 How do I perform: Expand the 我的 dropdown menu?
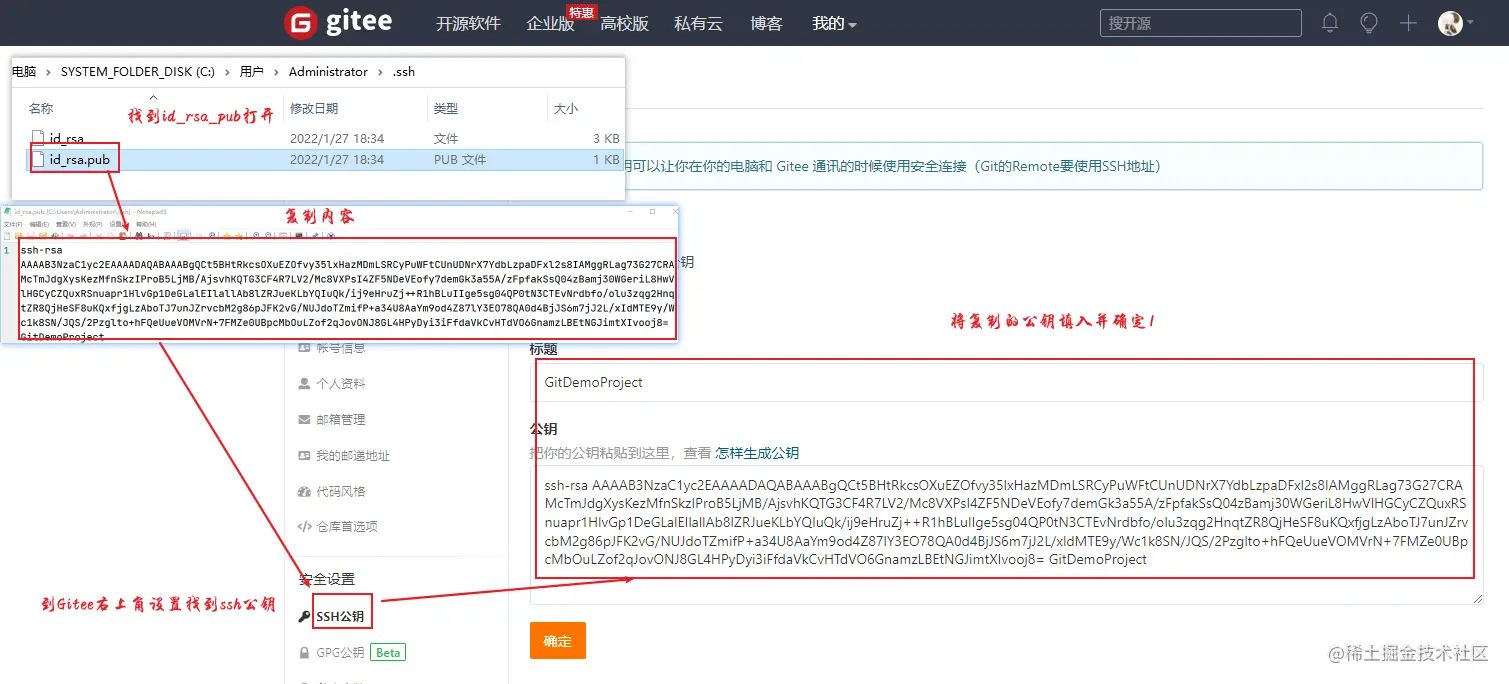click(834, 23)
